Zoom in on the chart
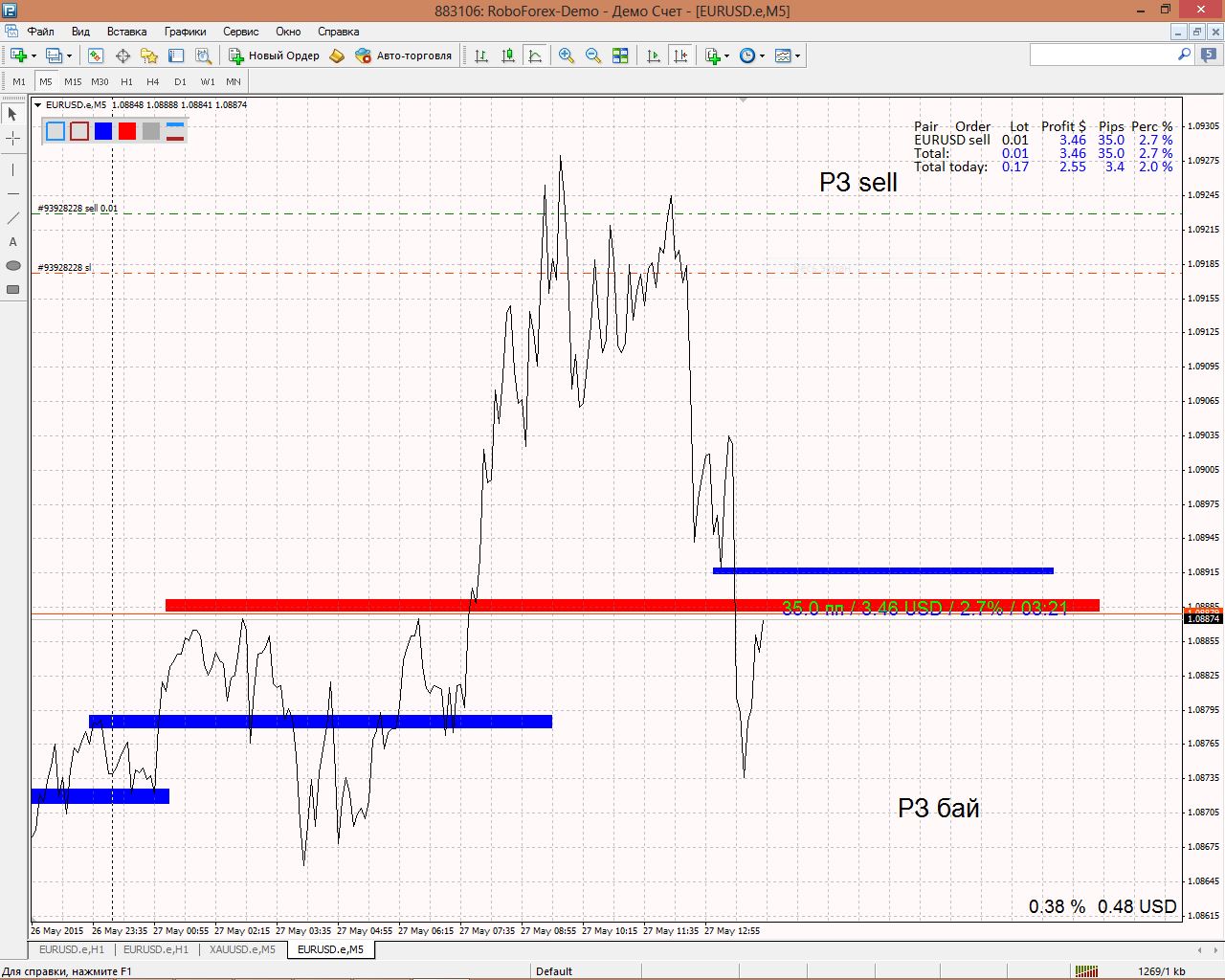Viewport: 1225px width, 980px height. pos(567,56)
